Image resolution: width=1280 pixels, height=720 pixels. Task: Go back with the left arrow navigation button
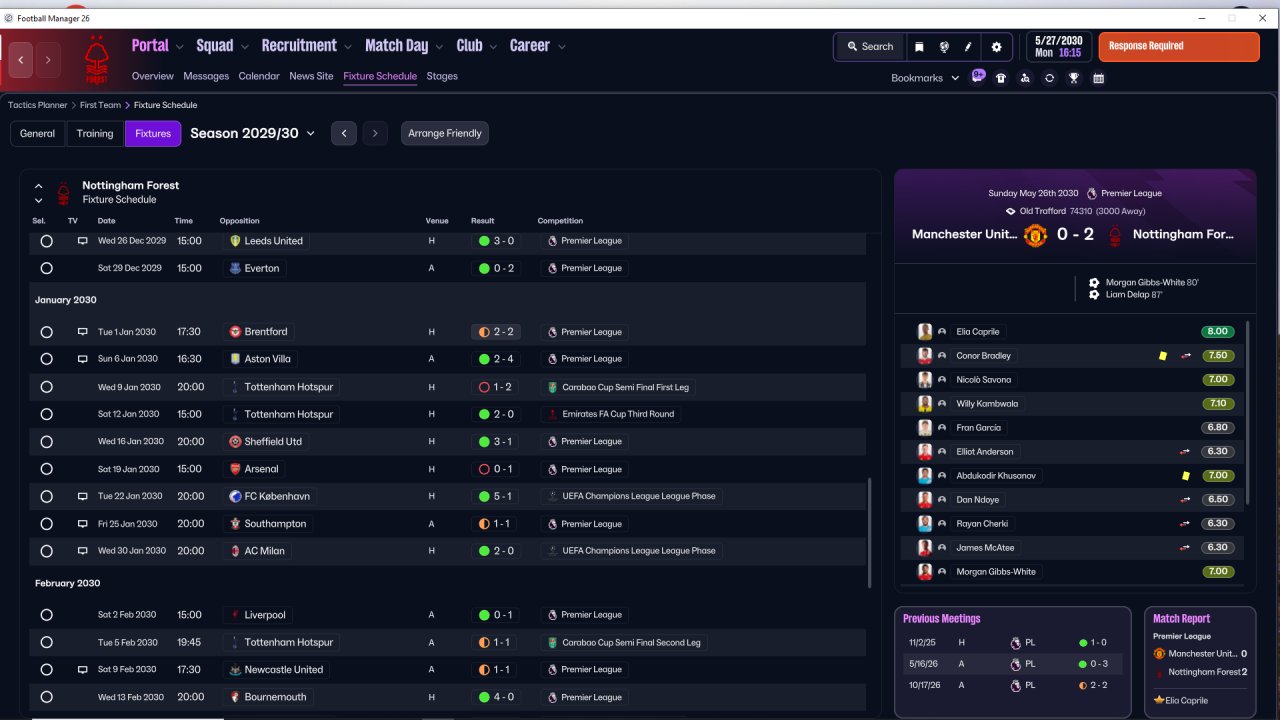pyautogui.click(x=21, y=60)
